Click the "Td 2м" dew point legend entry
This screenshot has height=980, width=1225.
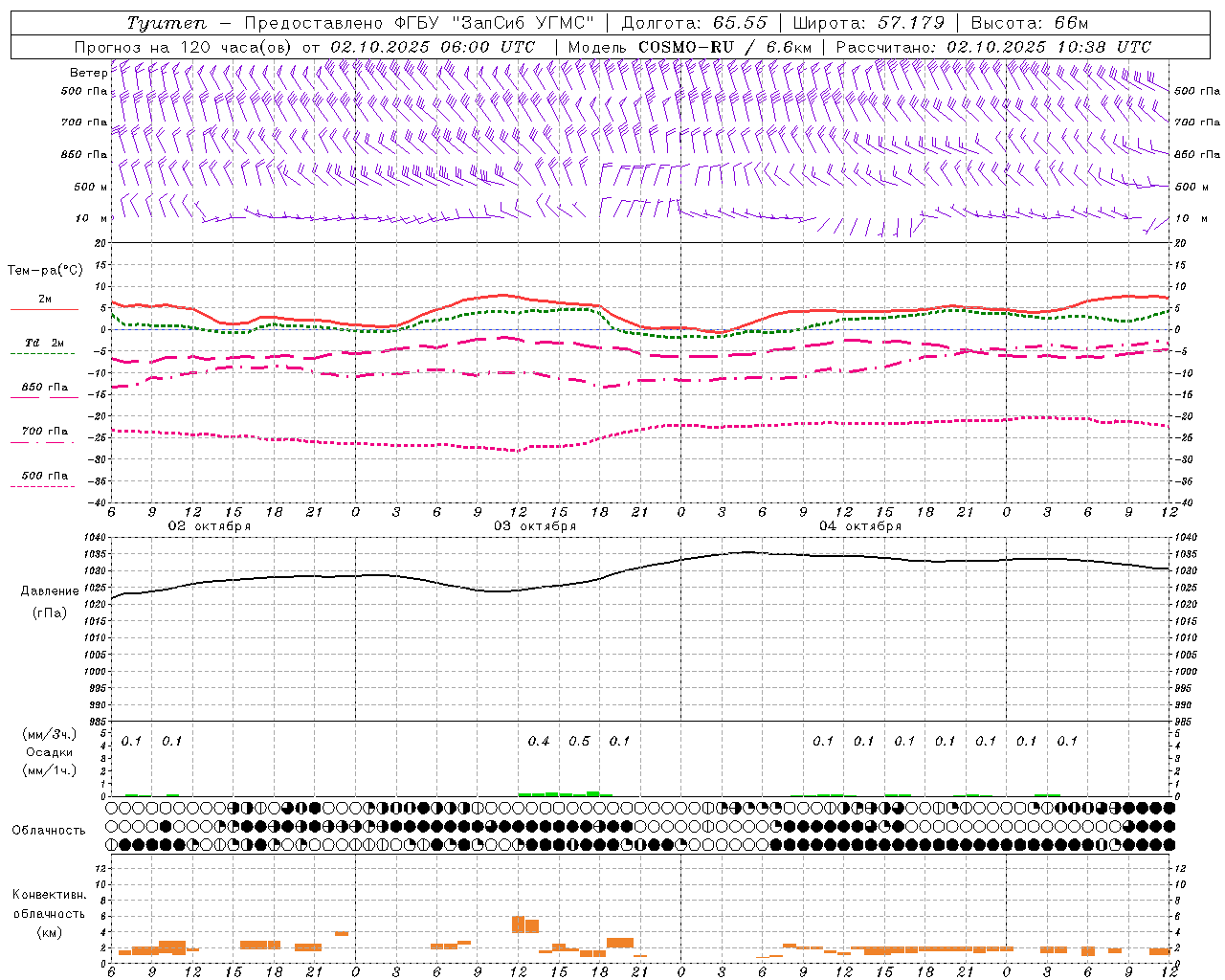[44, 343]
